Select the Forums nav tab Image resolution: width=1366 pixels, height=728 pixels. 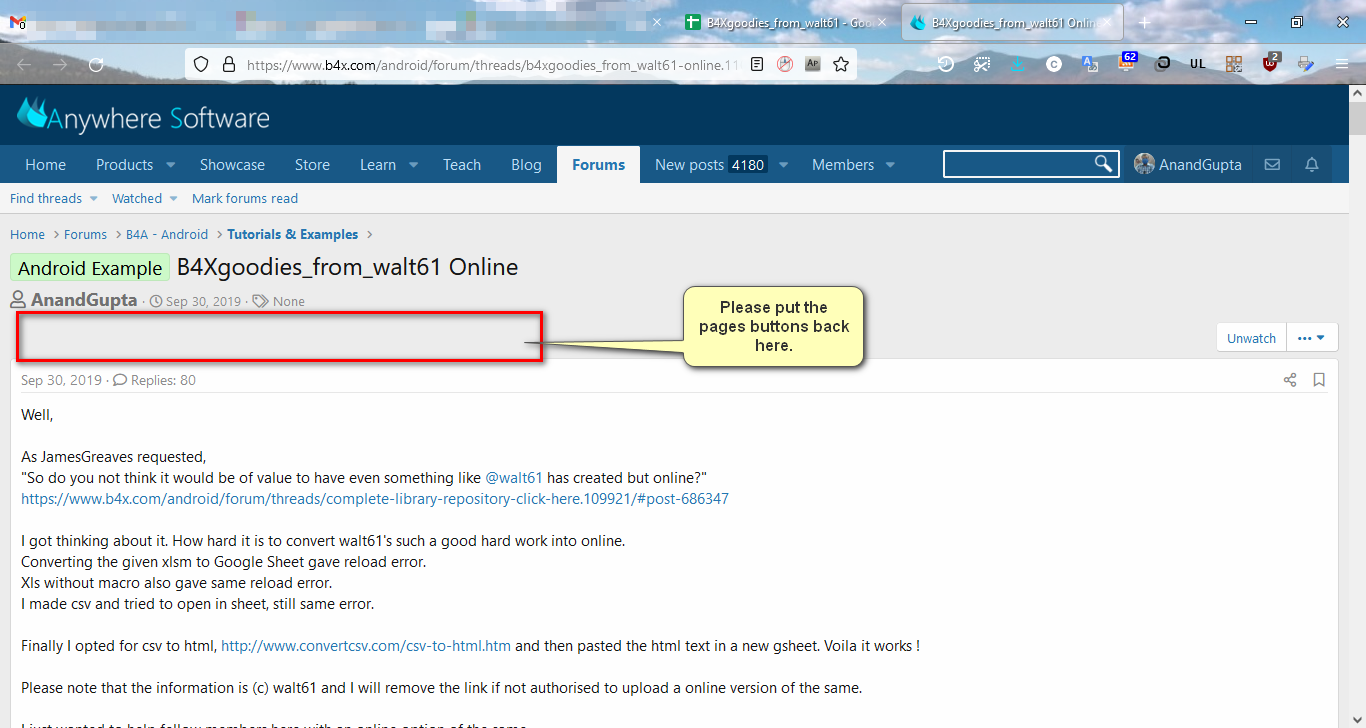[599, 165]
